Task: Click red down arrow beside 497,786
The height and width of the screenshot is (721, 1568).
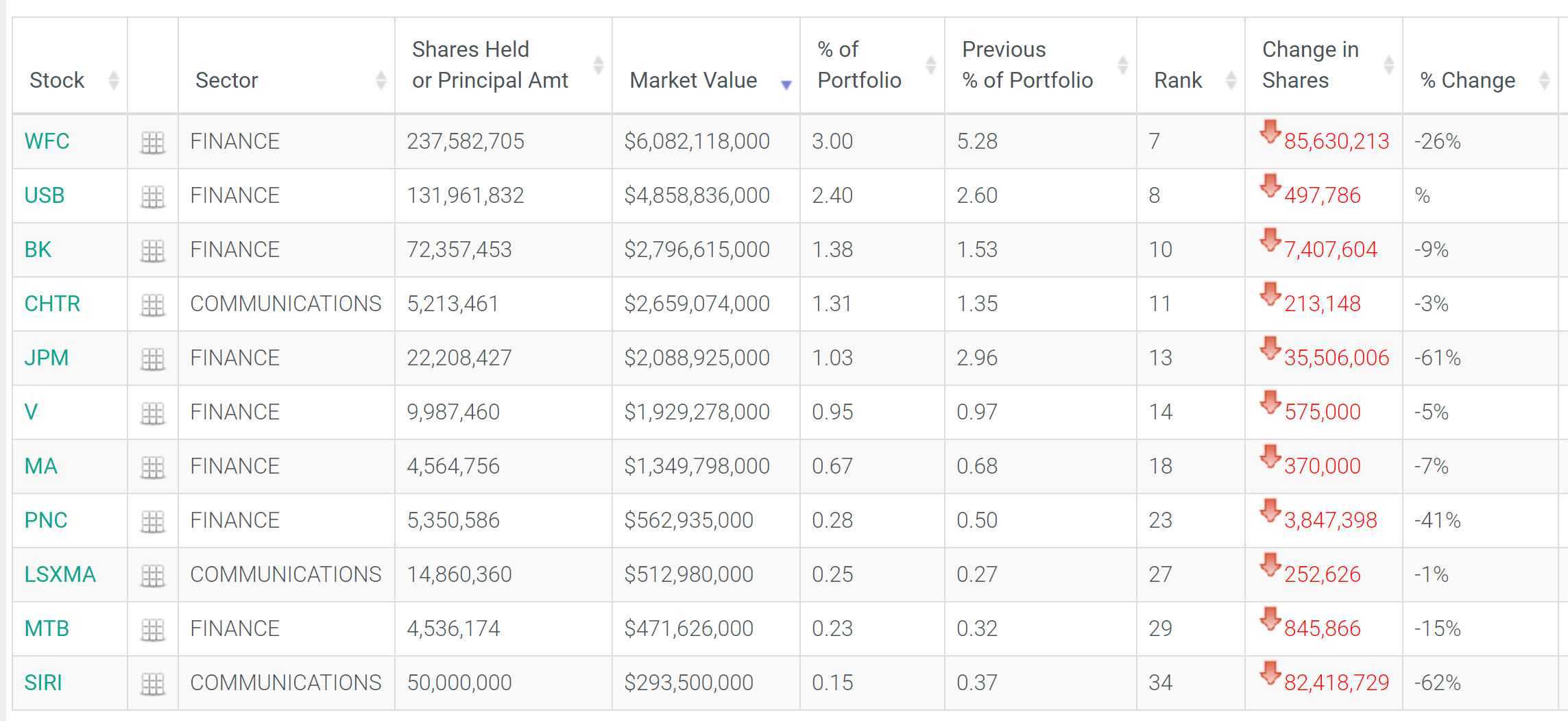Action: click(1270, 185)
